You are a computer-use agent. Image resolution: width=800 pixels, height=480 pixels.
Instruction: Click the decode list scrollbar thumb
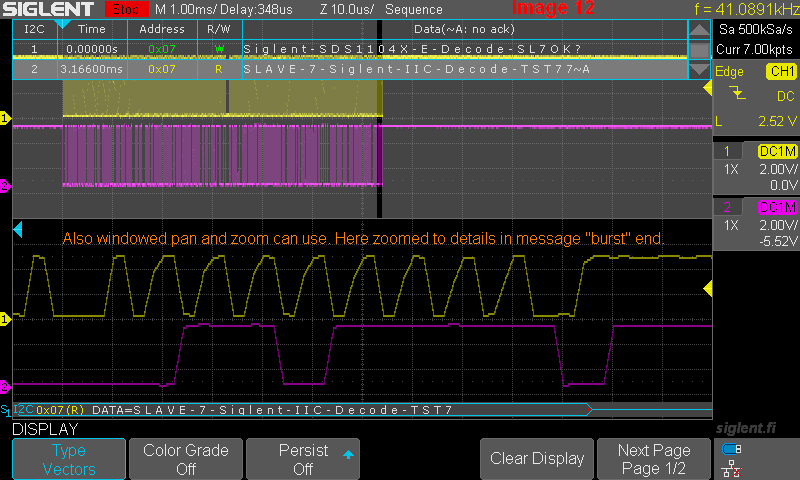pos(699,50)
